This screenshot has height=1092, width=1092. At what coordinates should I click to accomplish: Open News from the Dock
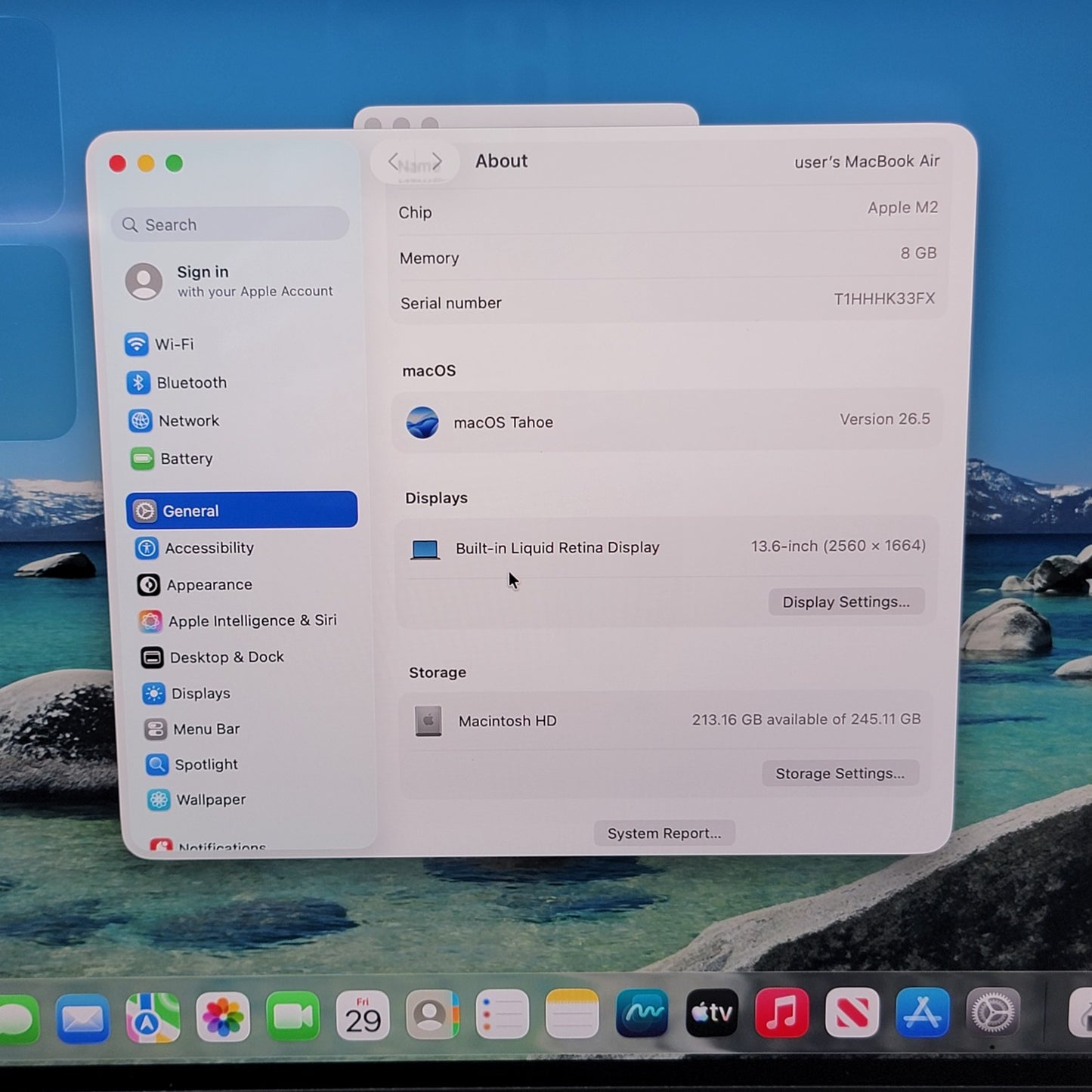[x=852, y=1012]
